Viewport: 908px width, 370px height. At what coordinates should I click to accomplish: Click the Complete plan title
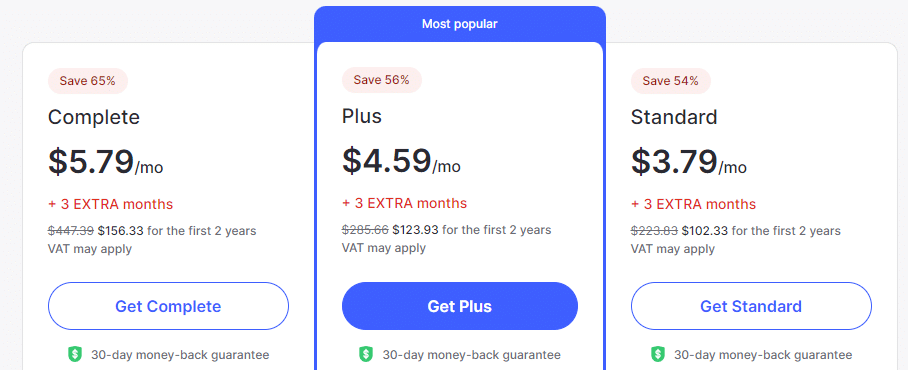[94, 118]
